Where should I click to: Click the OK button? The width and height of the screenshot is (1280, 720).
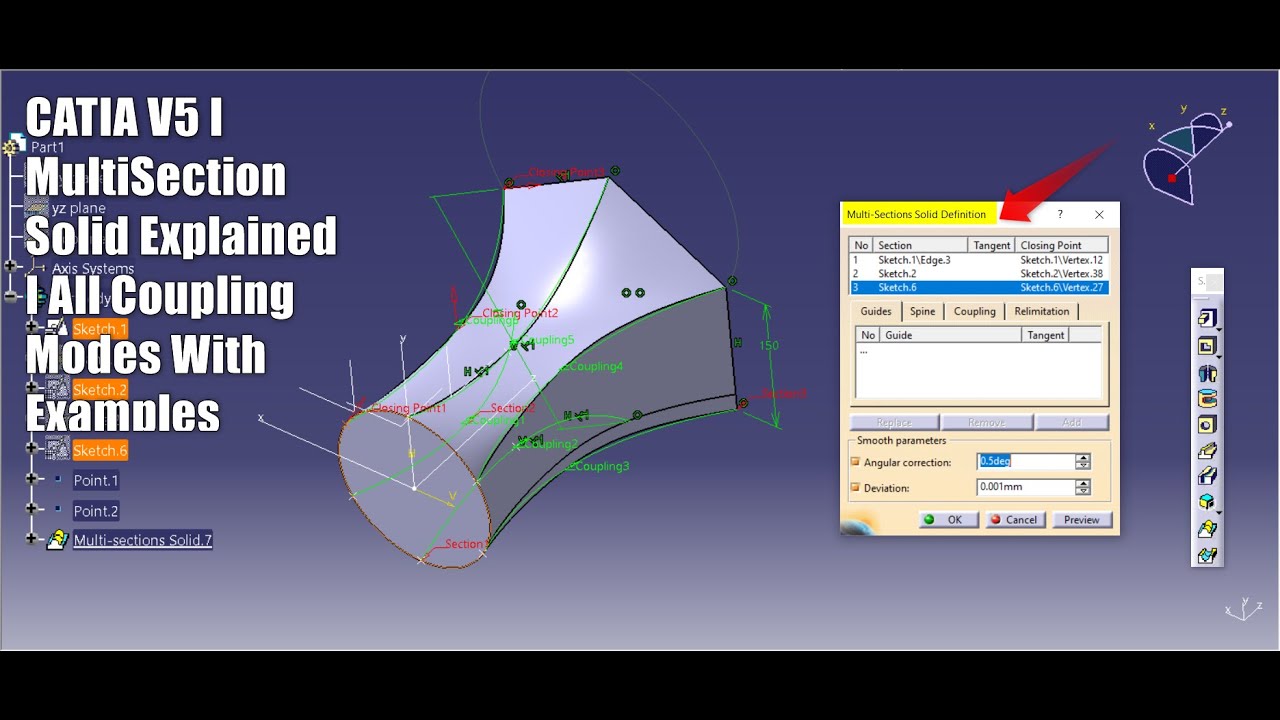pos(948,520)
